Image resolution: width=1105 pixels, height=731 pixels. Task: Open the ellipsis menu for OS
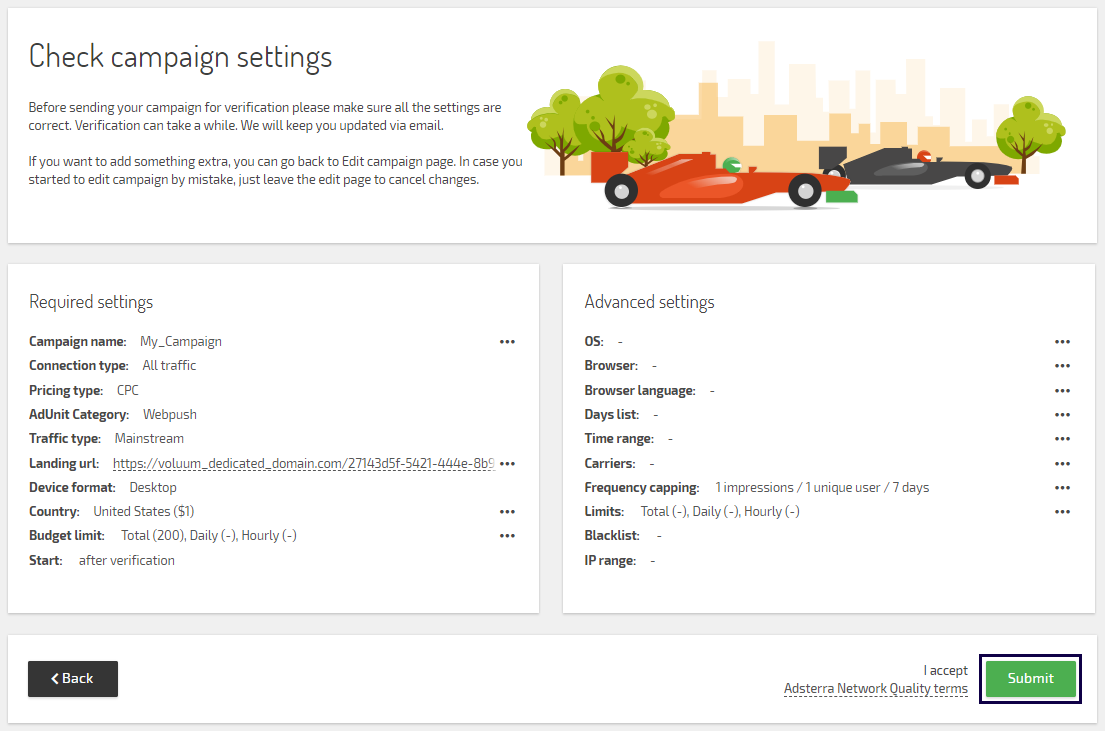tap(1062, 342)
